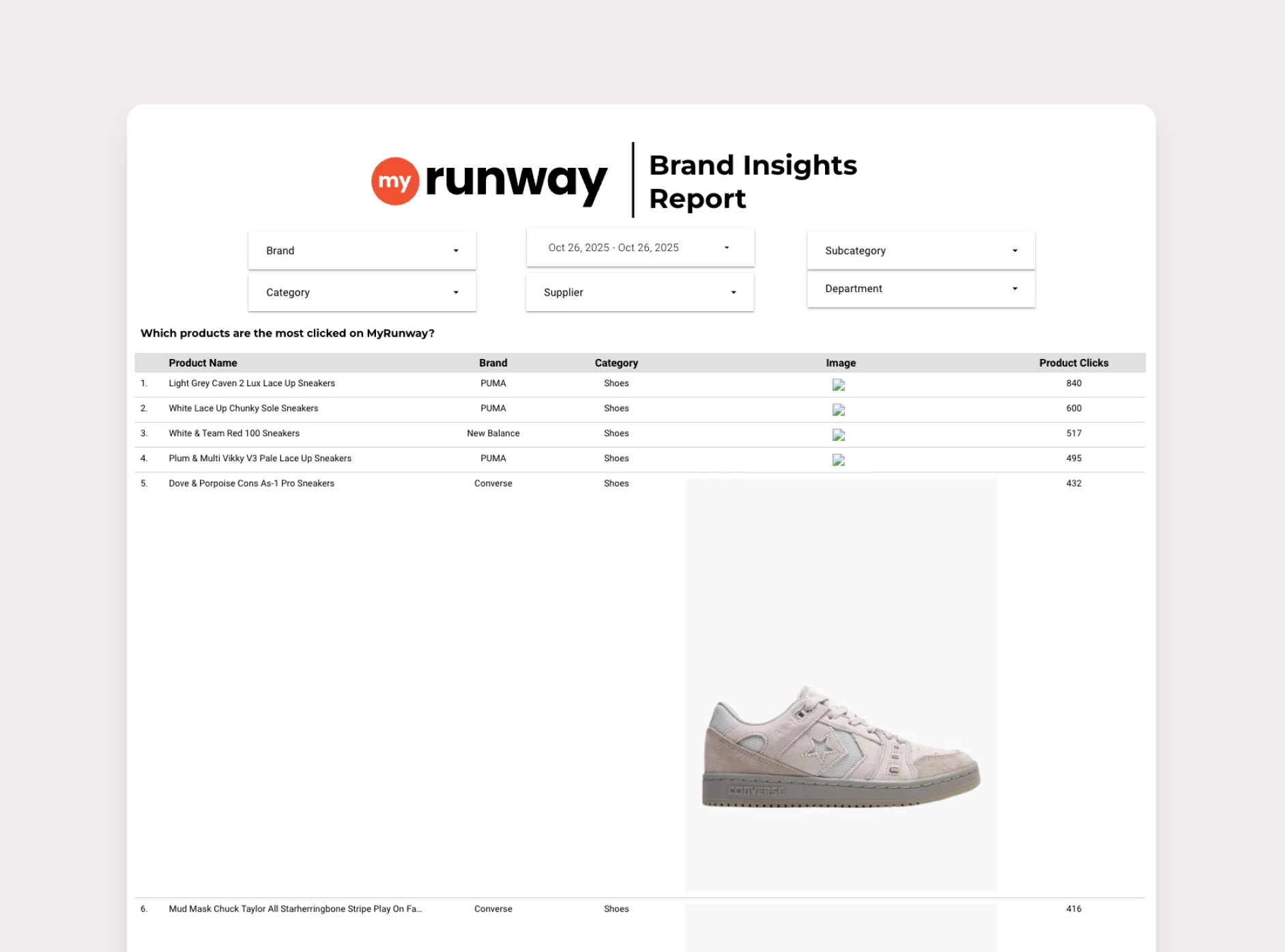Sort by the Product Clicks column
The width and height of the screenshot is (1285, 952).
1073,362
